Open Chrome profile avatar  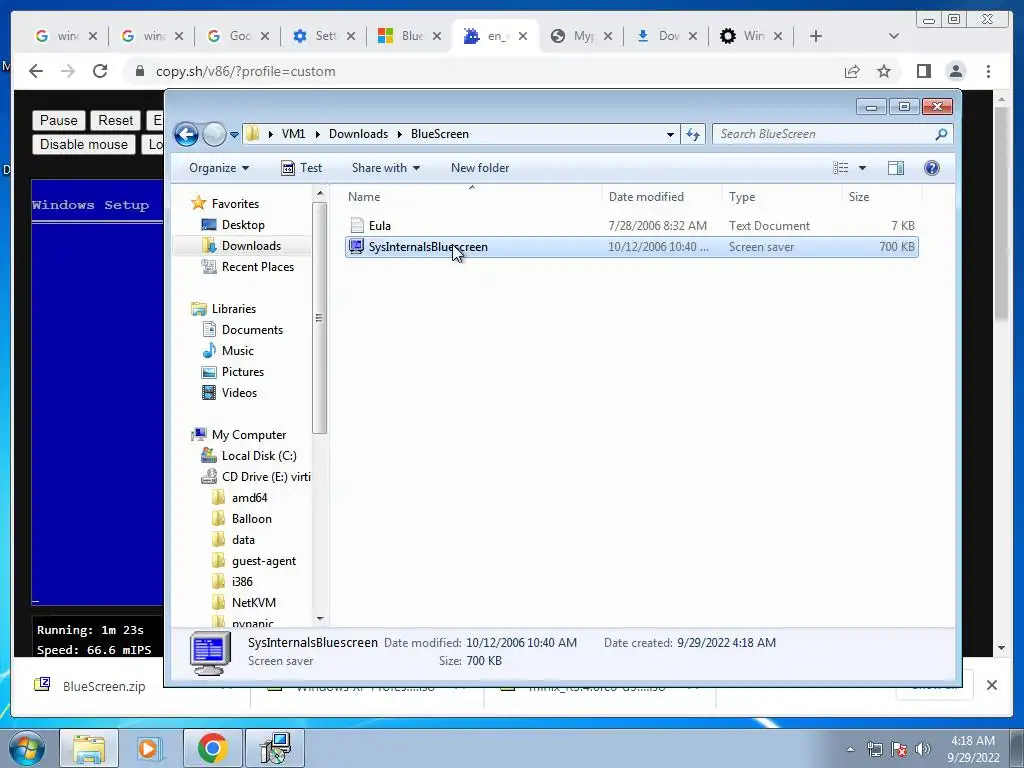click(956, 71)
